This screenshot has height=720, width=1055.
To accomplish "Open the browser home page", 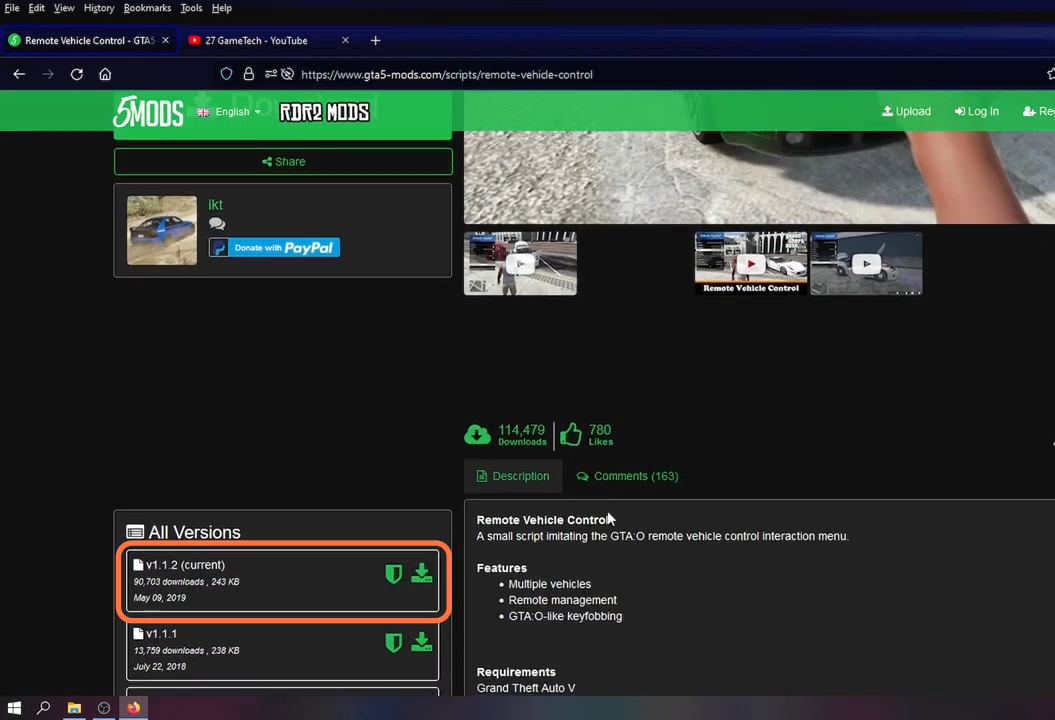I will tap(105, 74).
